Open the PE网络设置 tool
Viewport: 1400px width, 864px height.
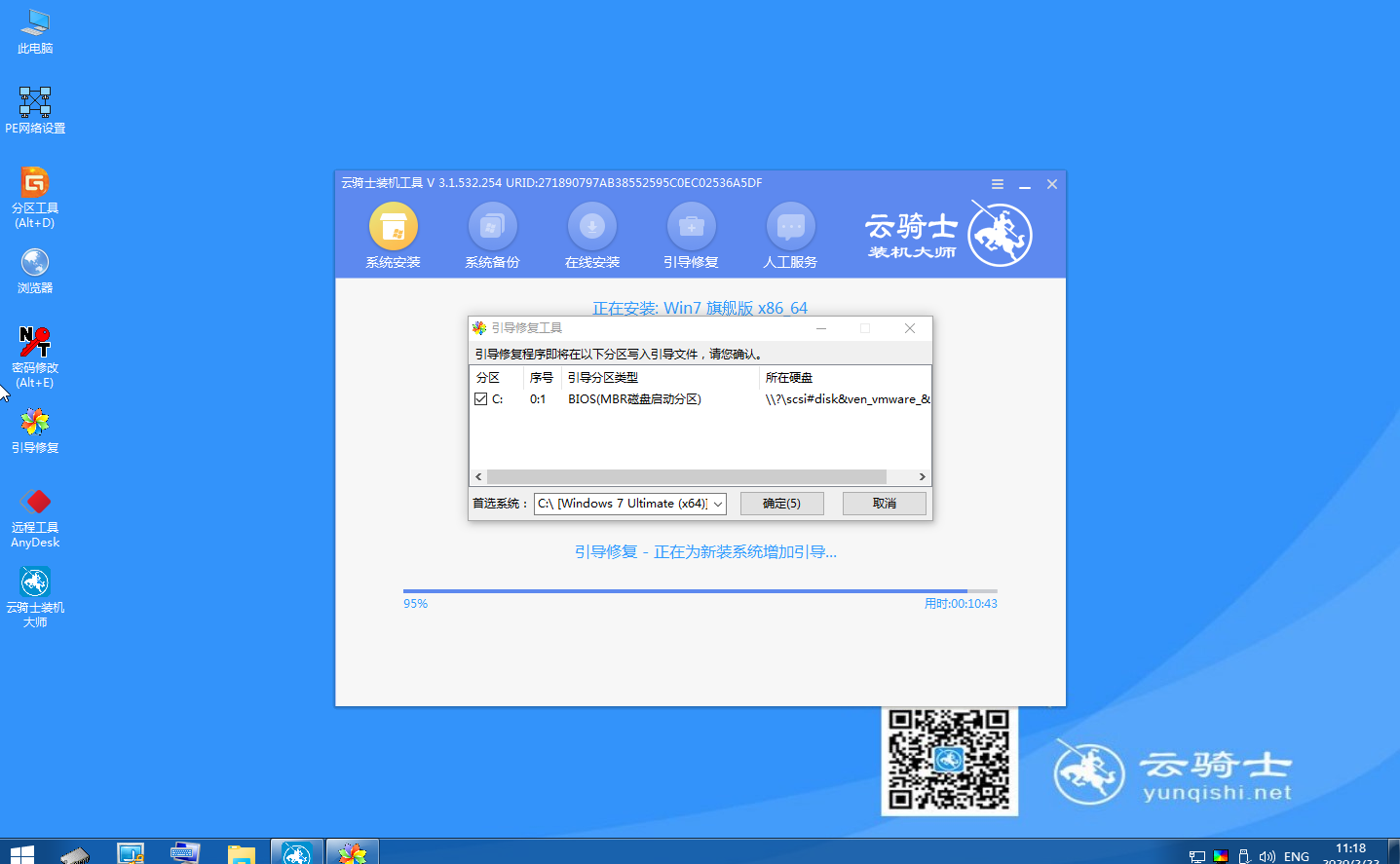pyautogui.click(x=34, y=100)
